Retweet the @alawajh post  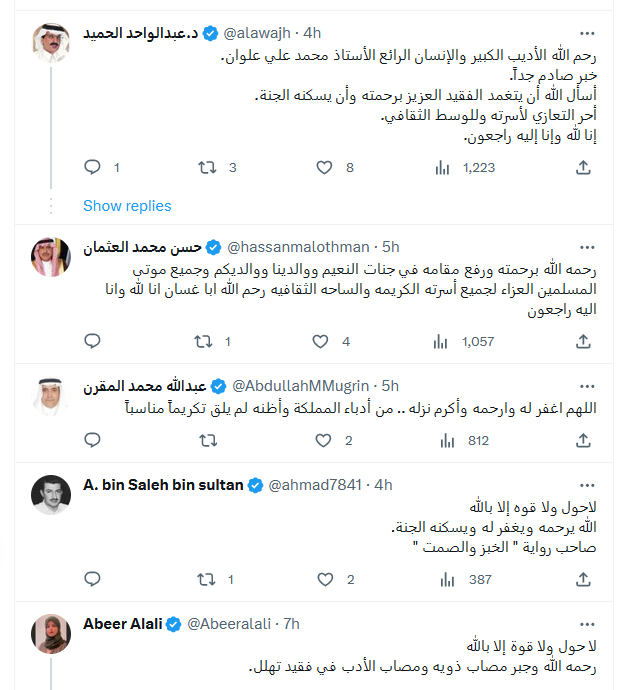[x=207, y=168]
